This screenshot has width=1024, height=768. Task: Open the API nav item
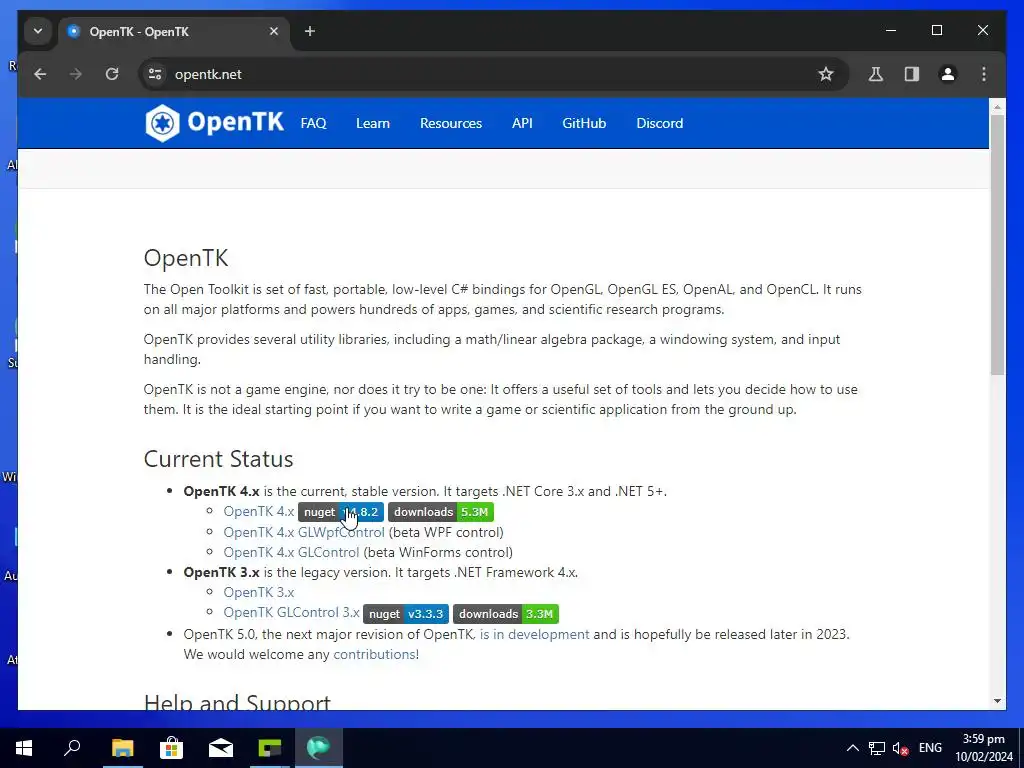pyautogui.click(x=522, y=123)
